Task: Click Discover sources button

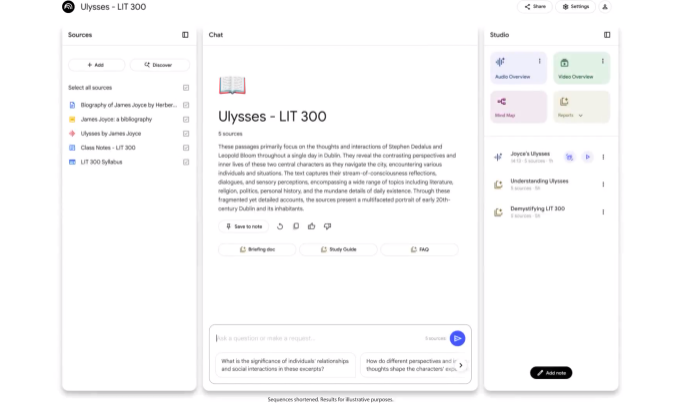Action: pos(159,65)
